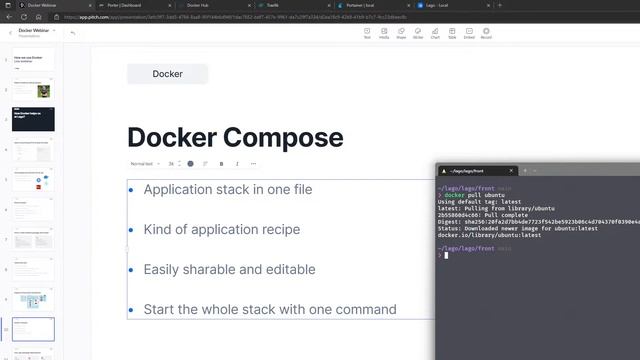Adjust font size stepper arrows

point(179,164)
